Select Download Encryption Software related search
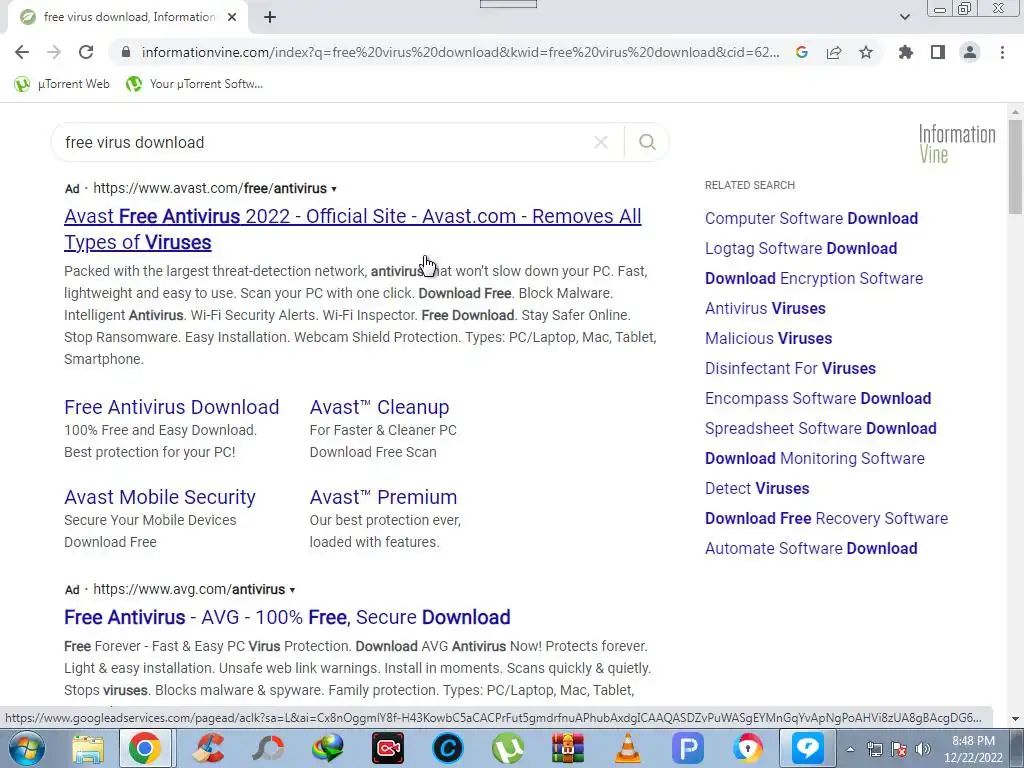1024x768 pixels. point(814,278)
